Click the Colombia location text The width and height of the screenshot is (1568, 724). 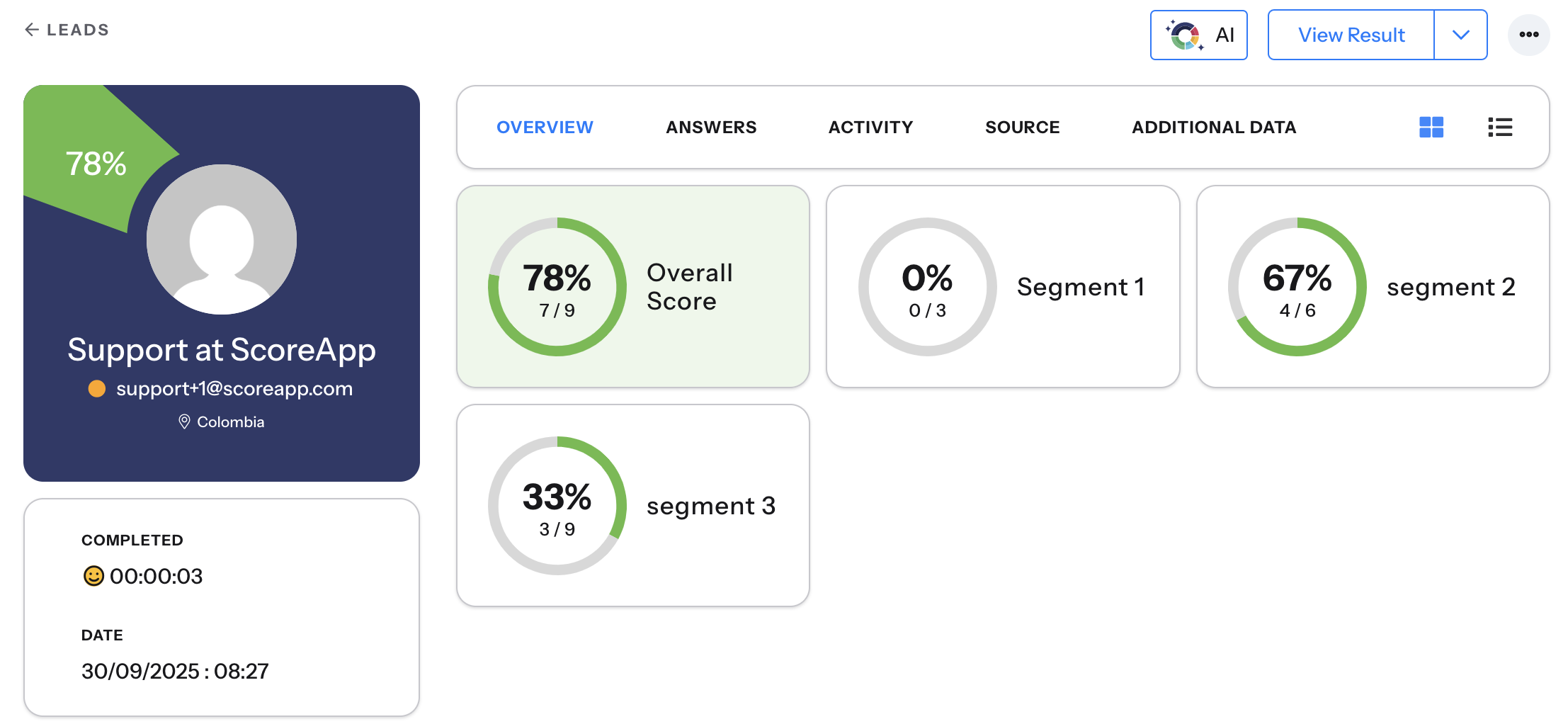[230, 422]
